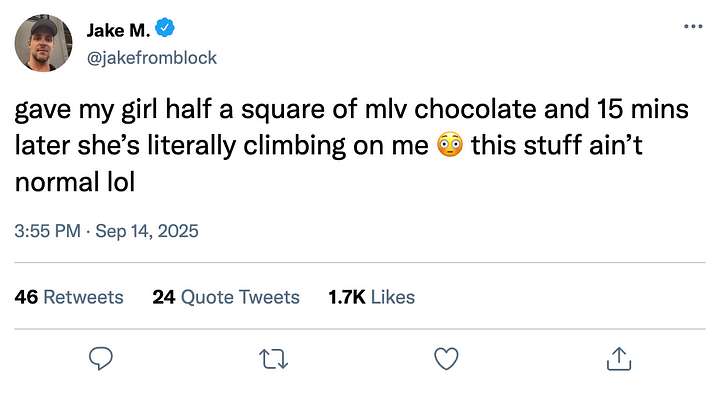This screenshot has width=720, height=403.
Task: Open the share upload arrow icon
Action: click(618, 357)
